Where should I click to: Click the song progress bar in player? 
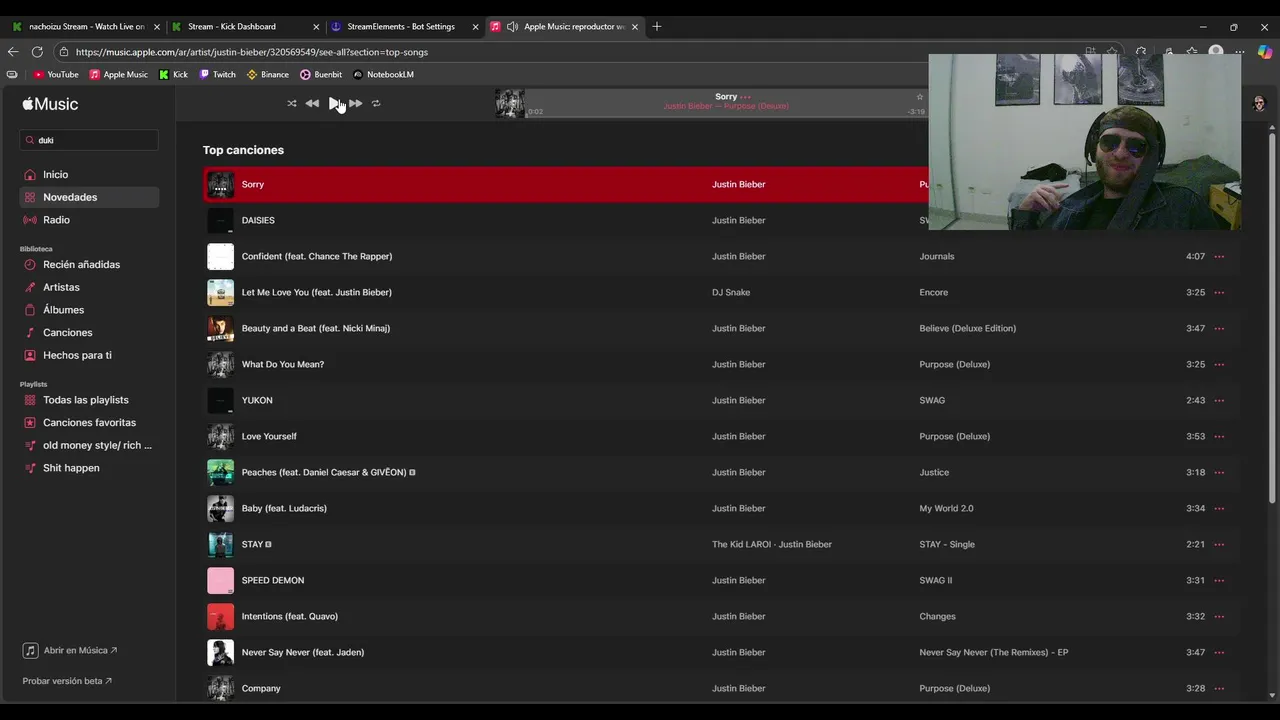coord(726,117)
